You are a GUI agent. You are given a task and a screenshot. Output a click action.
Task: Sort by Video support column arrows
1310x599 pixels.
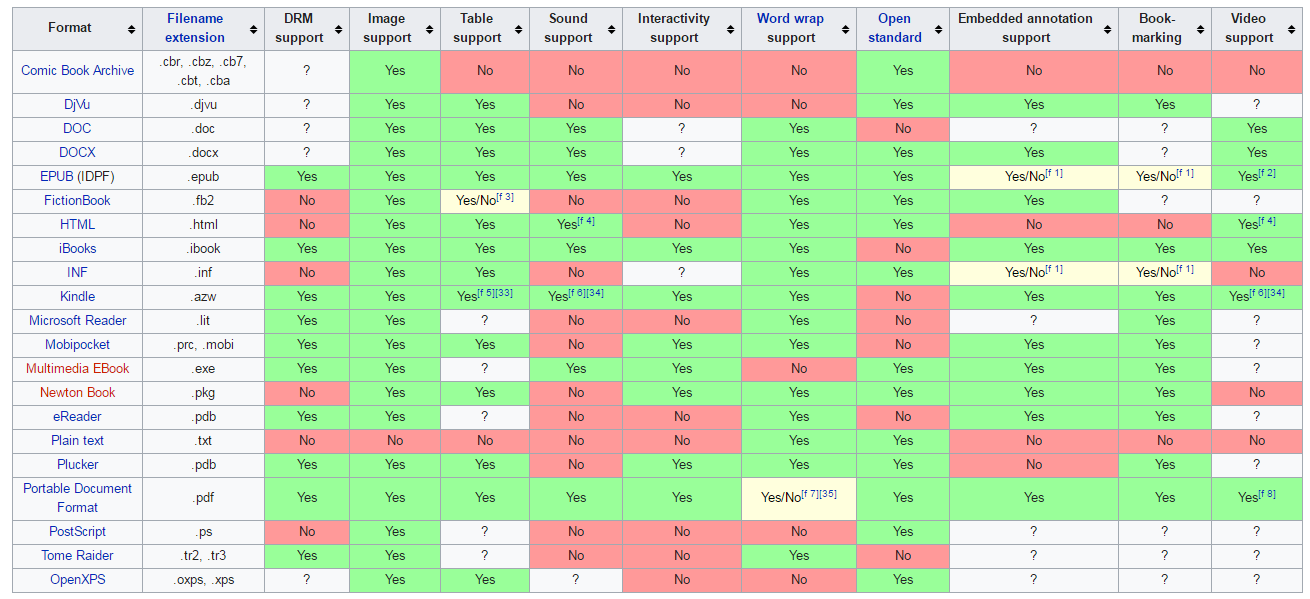click(1292, 29)
